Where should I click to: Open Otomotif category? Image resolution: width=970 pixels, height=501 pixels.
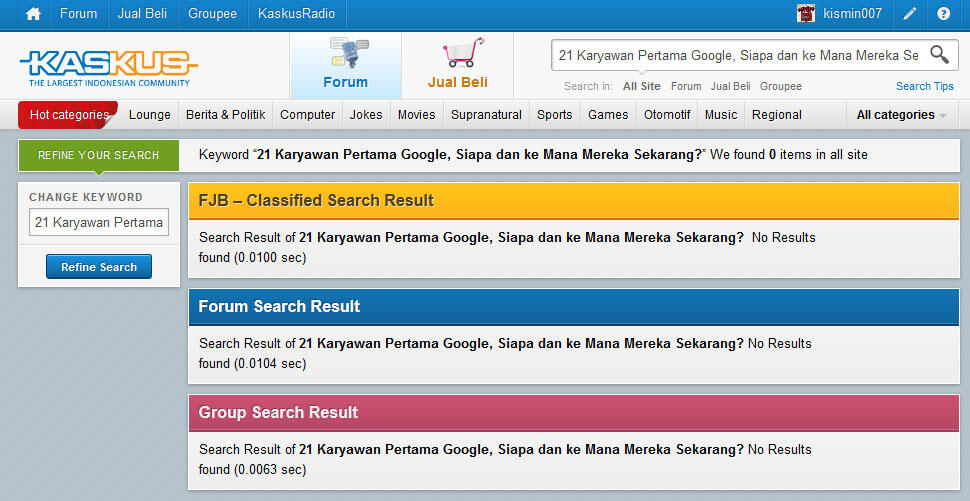[x=667, y=115]
